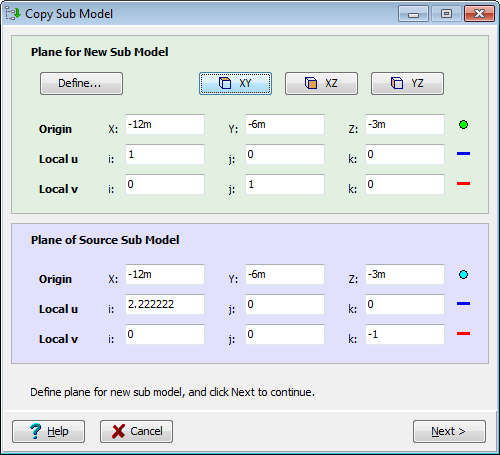Click red Local v marker, new plane

(x=463, y=184)
